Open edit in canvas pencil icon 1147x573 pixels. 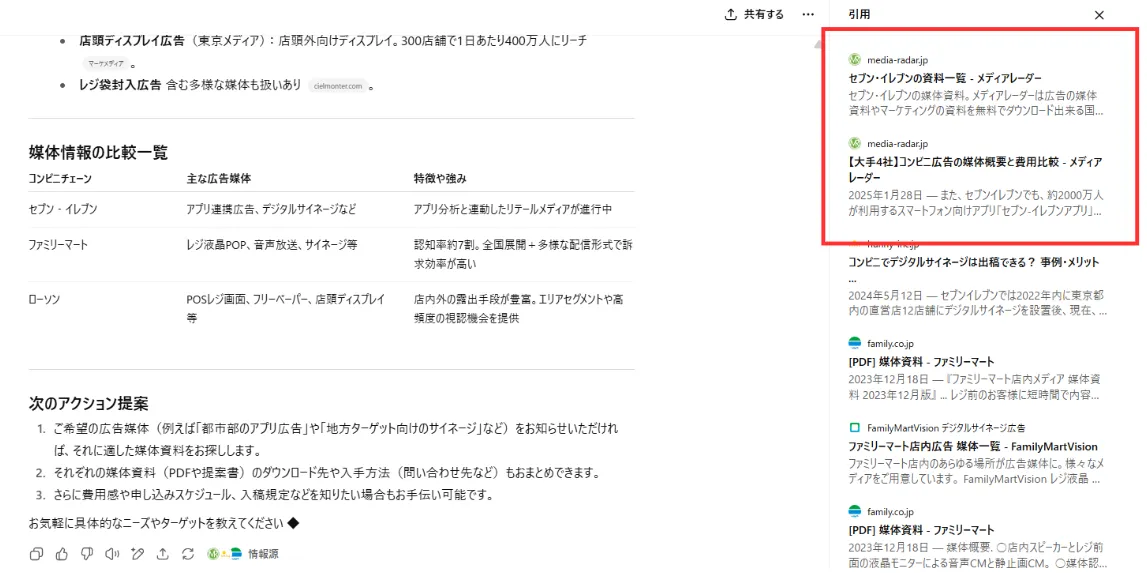pyautogui.click(x=137, y=553)
